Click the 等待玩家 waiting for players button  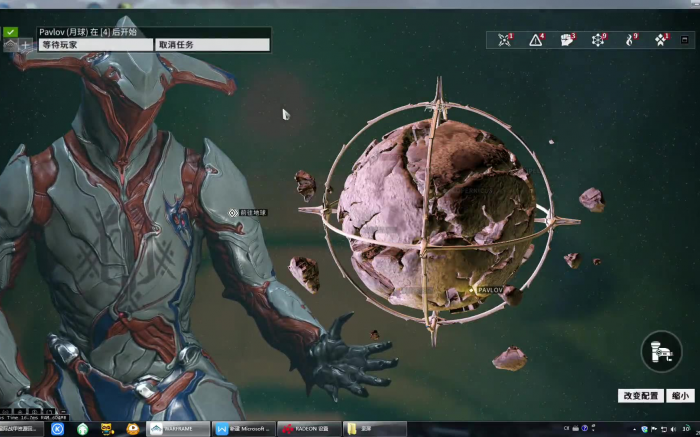(95, 45)
